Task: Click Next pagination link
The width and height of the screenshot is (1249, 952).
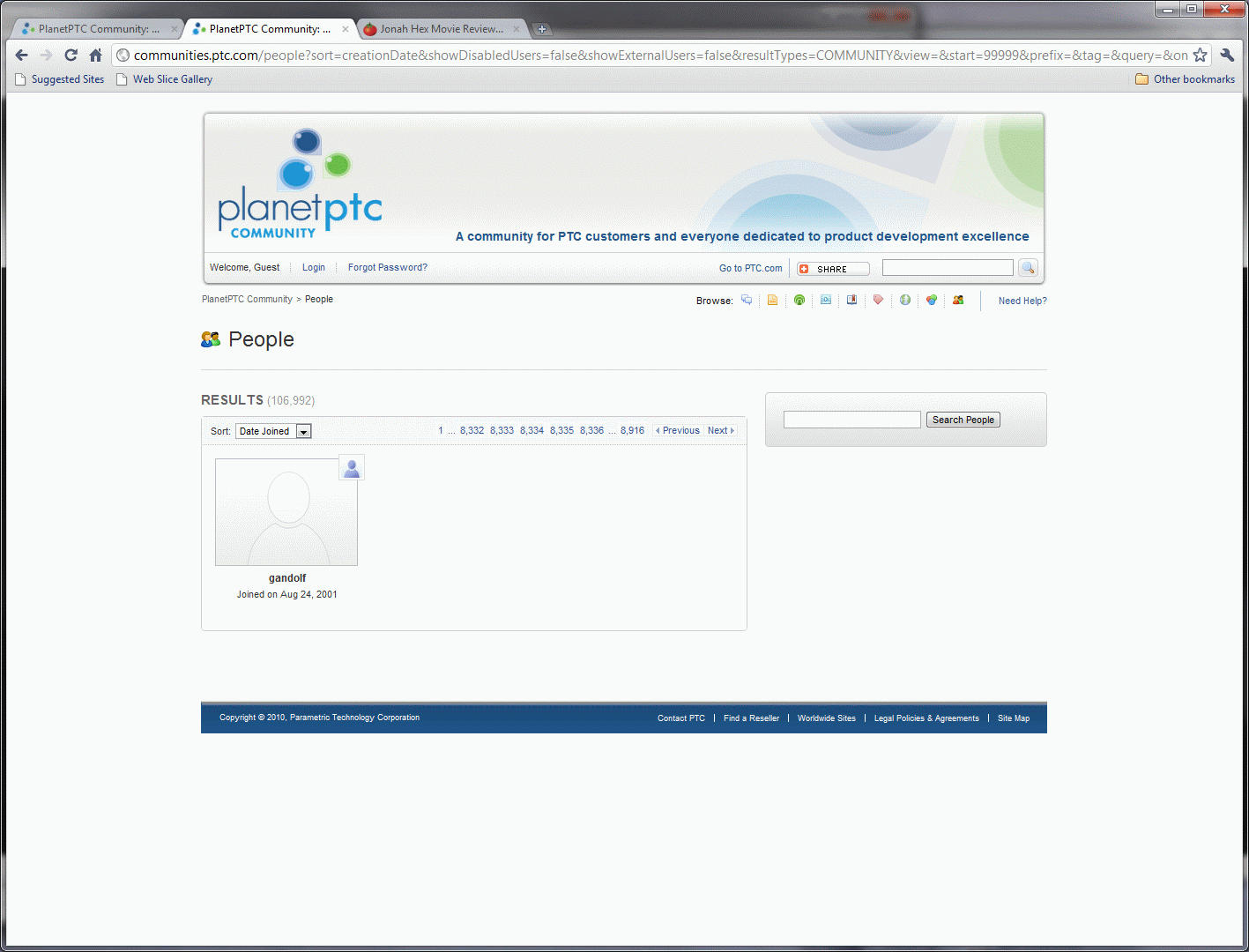Action: [x=720, y=430]
